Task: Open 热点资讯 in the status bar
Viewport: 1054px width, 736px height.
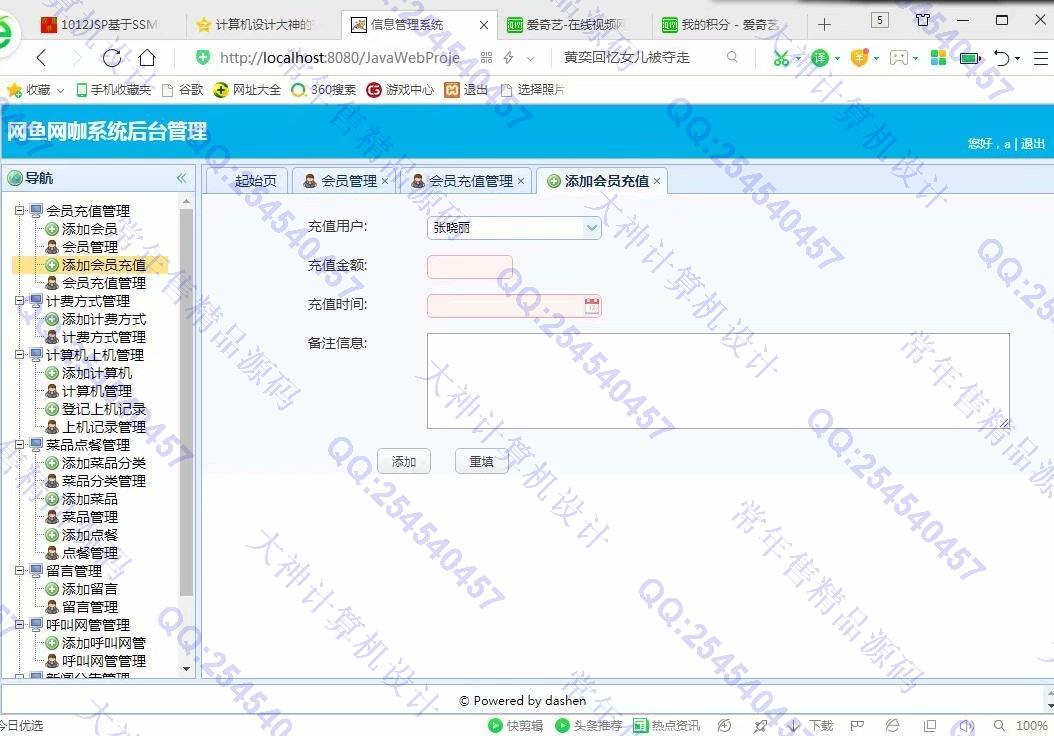Action: tap(666, 725)
